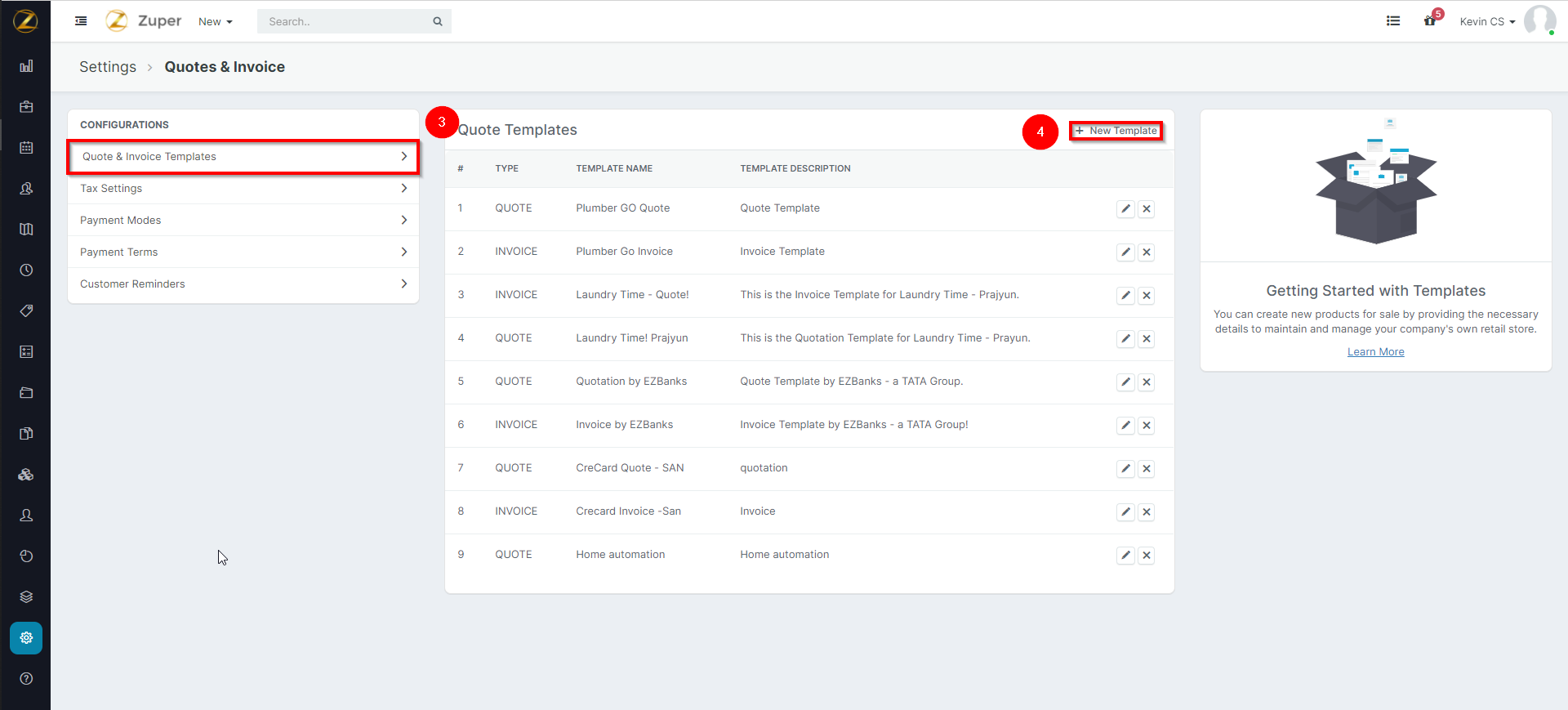Follow the Learn More link
This screenshot has width=1568, height=710.
pos(1375,352)
